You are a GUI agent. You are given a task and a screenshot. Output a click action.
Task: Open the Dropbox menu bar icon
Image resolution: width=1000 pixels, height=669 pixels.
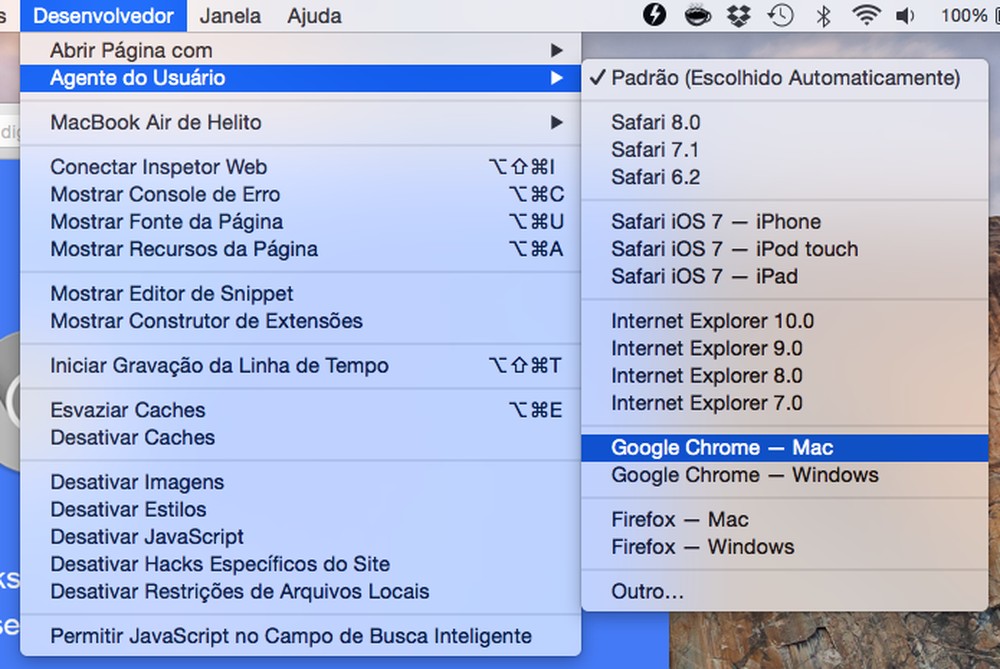tap(738, 15)
